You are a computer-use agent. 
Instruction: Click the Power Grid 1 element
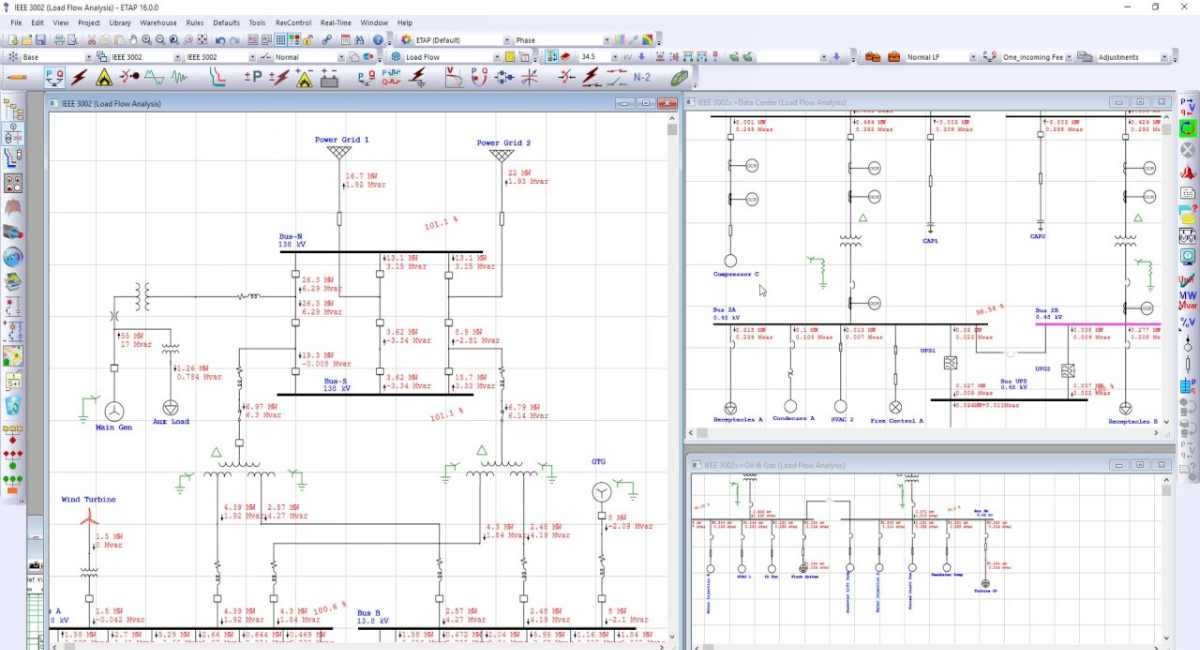tap(341, 152)
